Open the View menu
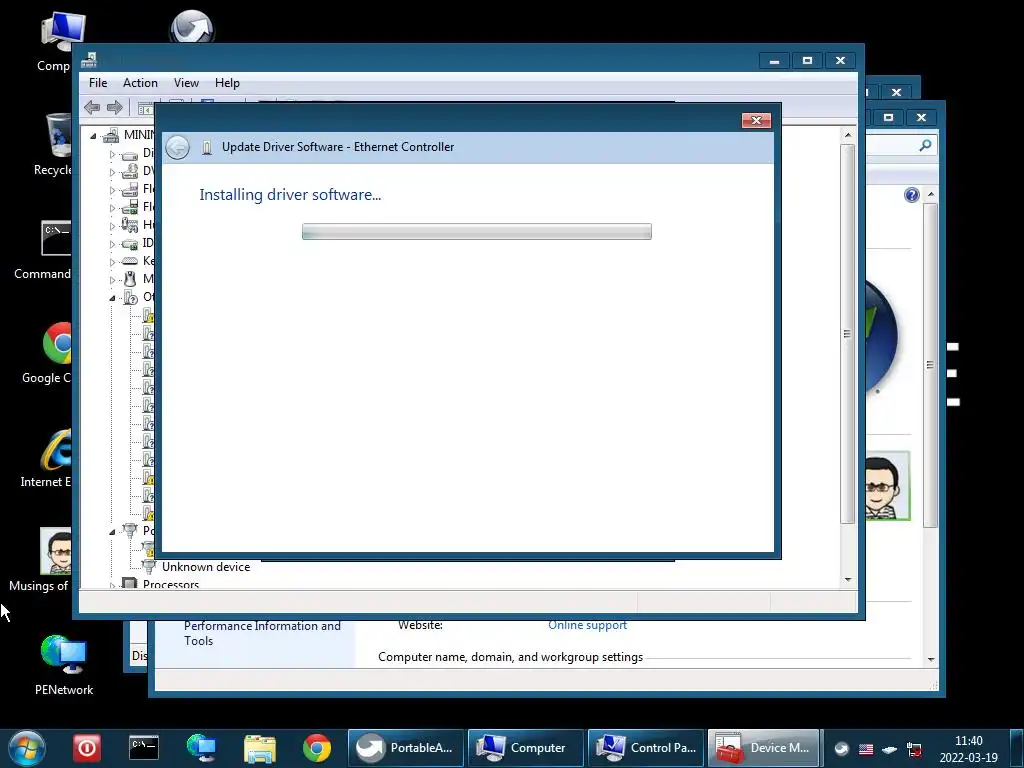The width and height of the screenshot is (1024, 768). [186, 83]
